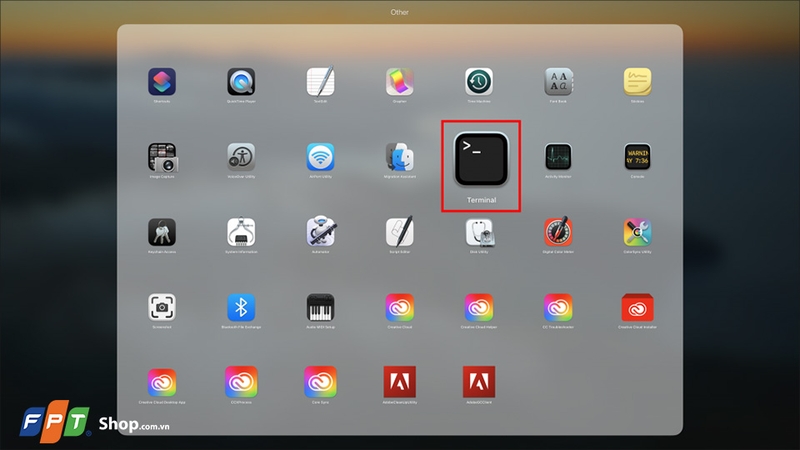Launch the Screenshot app
This screenshot has width=800, height=450.
click(162, 307)
